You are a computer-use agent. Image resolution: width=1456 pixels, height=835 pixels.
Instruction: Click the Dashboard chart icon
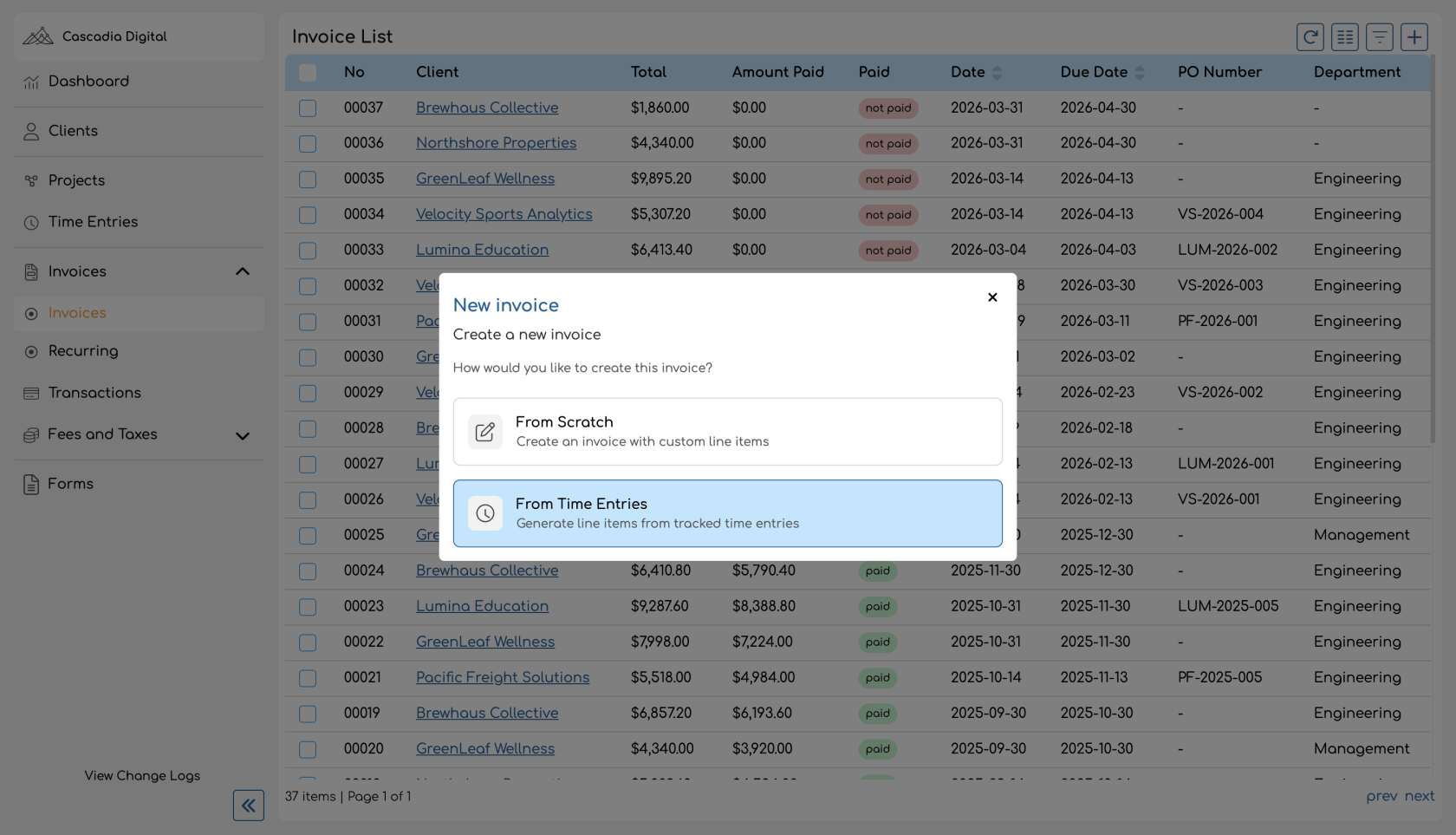[x=31, y=82]
